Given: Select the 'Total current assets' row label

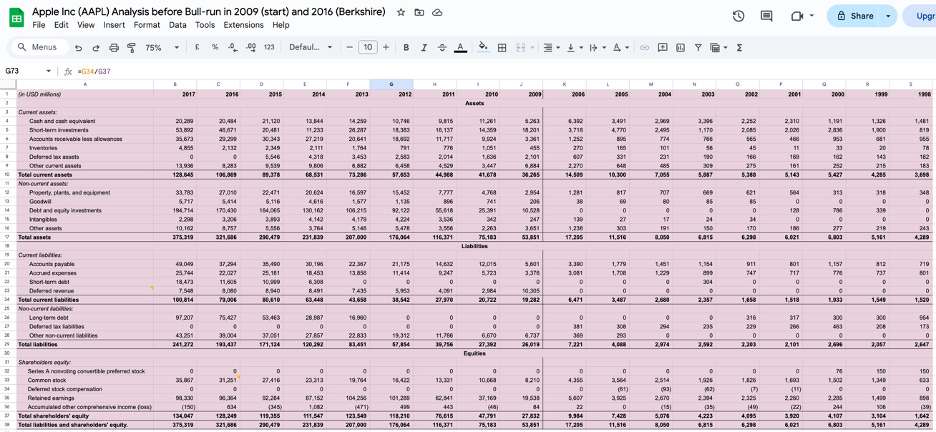Looking at the screenshot, I should pyautogui.click(x=45, y=175).
